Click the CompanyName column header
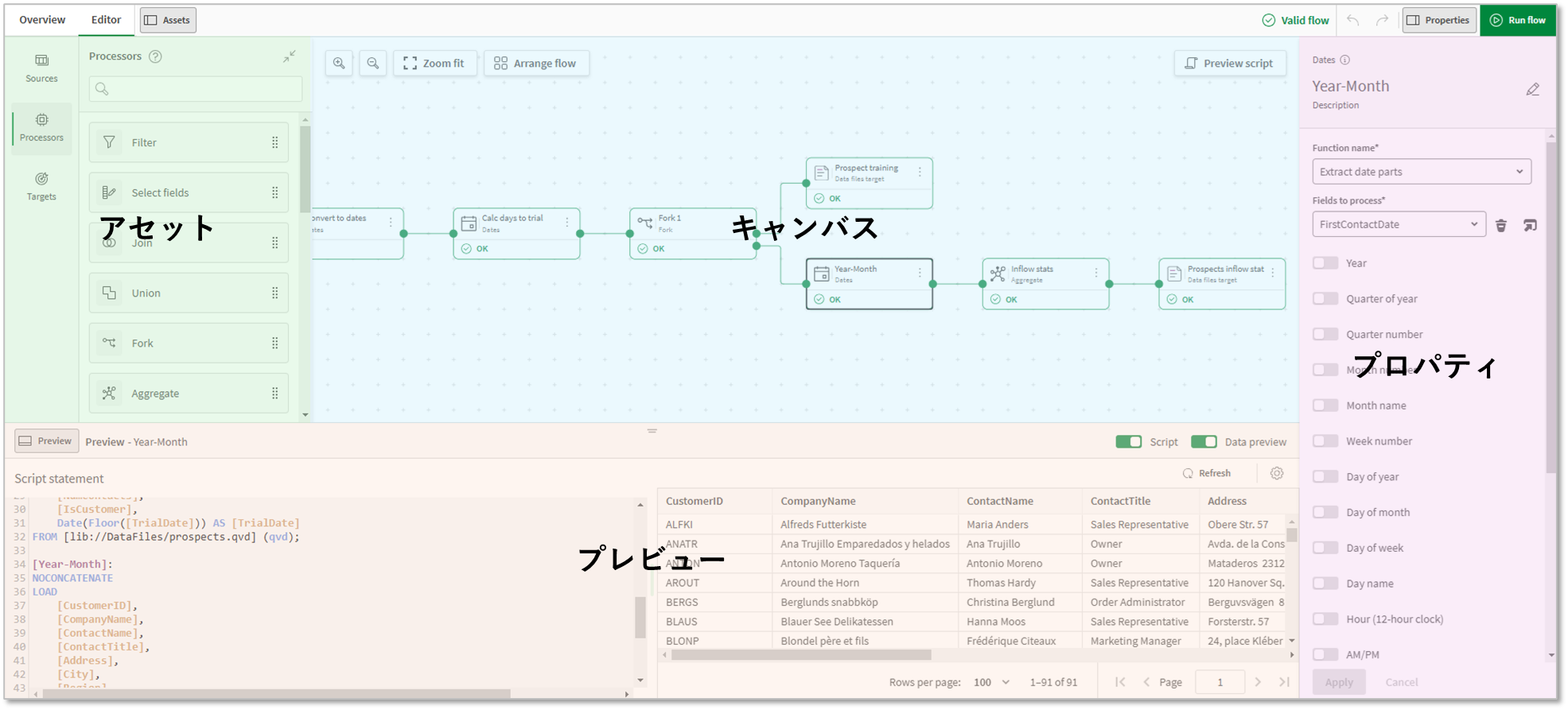 [818, 501]
